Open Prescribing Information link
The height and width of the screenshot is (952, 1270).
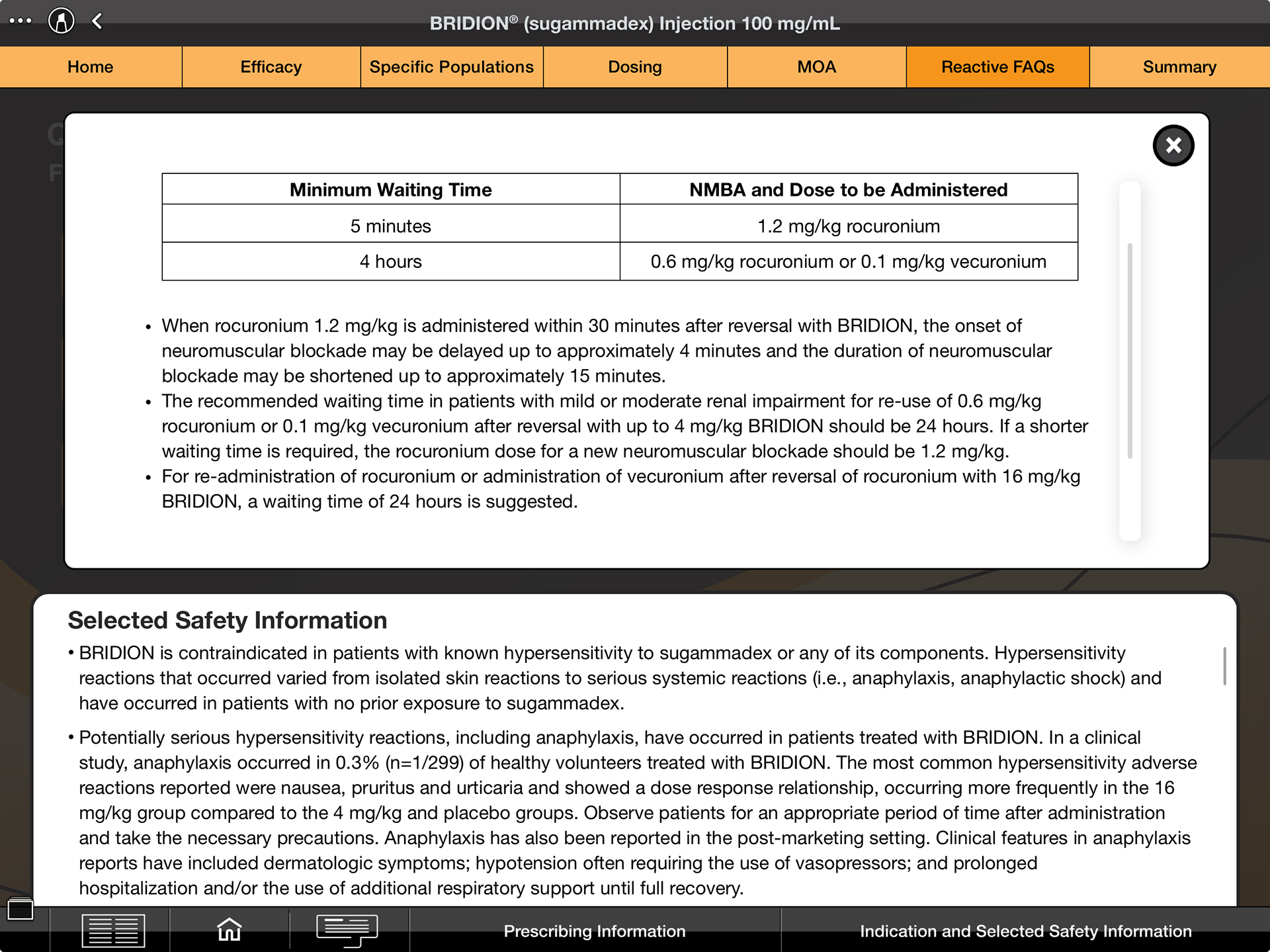point(595,931)
